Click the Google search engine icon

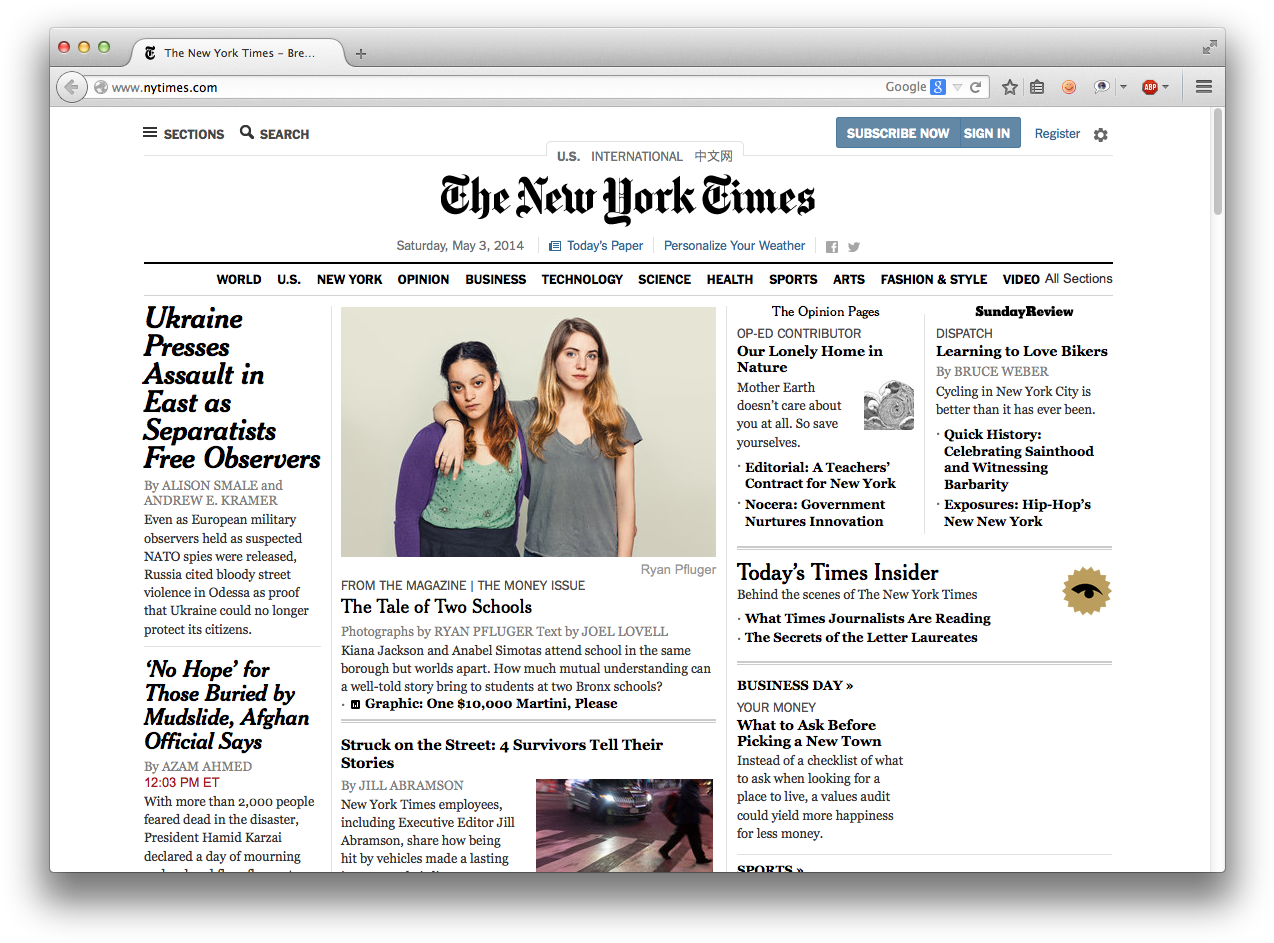tap(938, 87)
